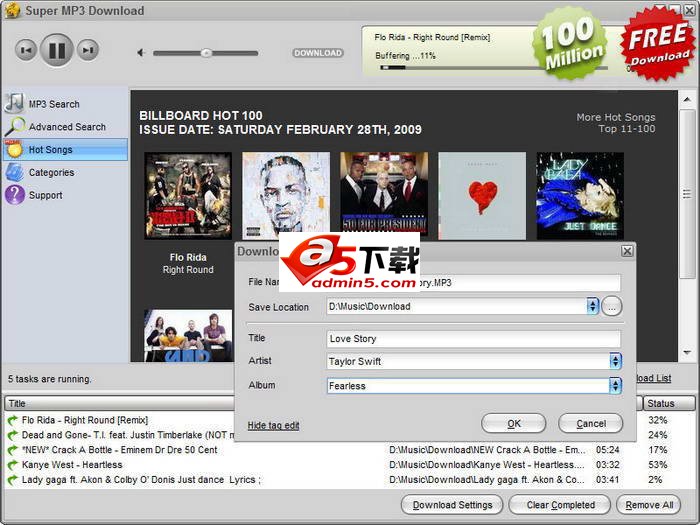This screenshot has height=525, width=700.
Task: Click the FREE Download red badge
Action: tap(658, 43)
